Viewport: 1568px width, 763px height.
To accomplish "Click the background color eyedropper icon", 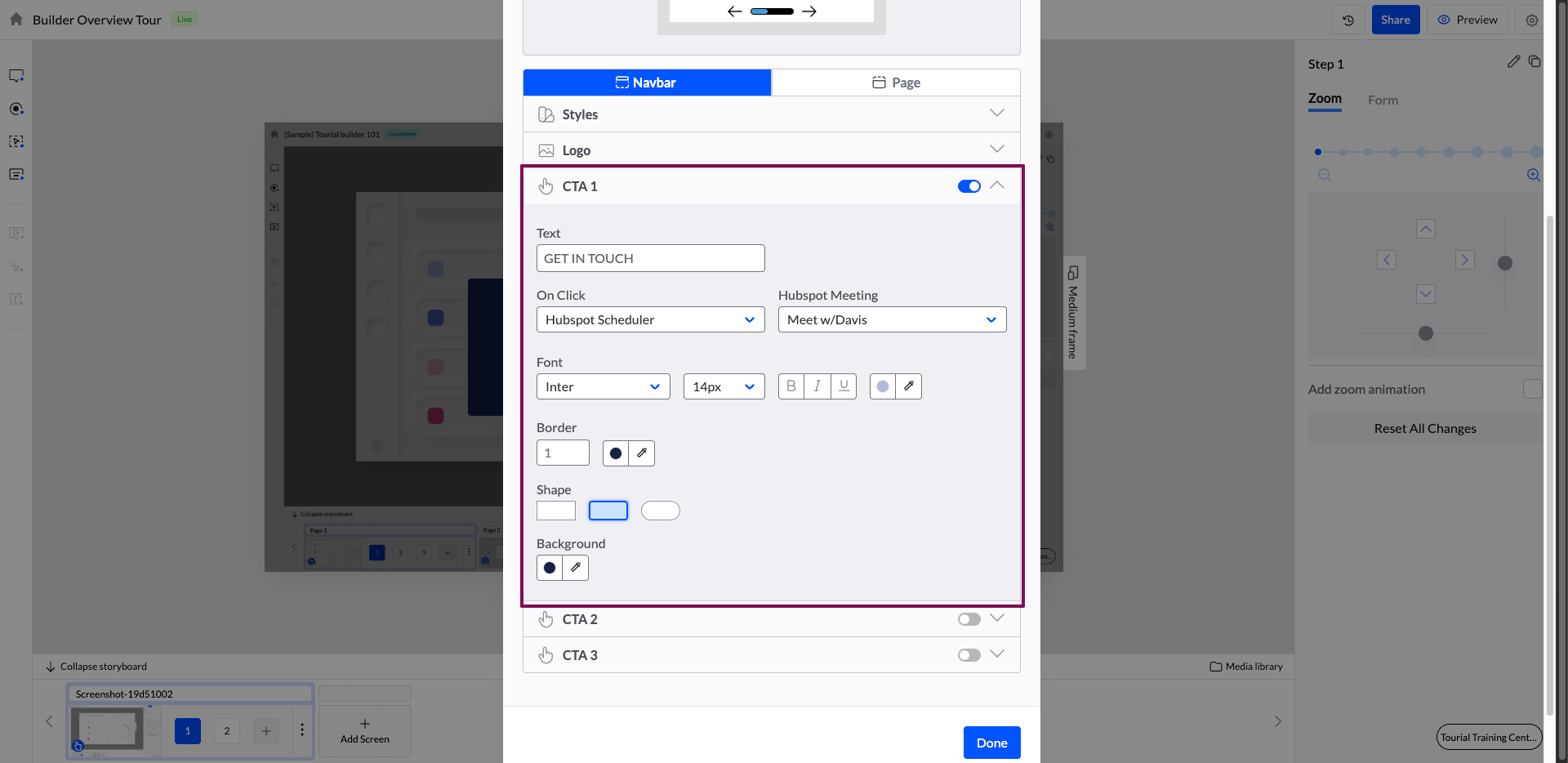I will click(576, 568).
